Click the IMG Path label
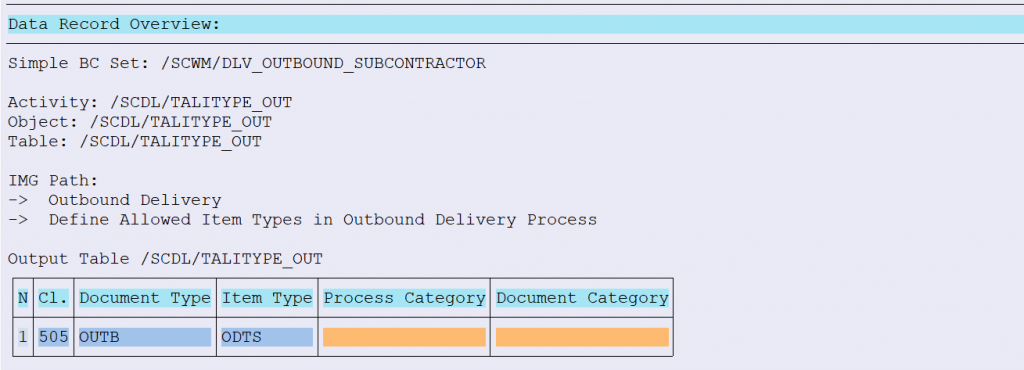The width and height of the screenshot is (1024, 370). (53, 181)
